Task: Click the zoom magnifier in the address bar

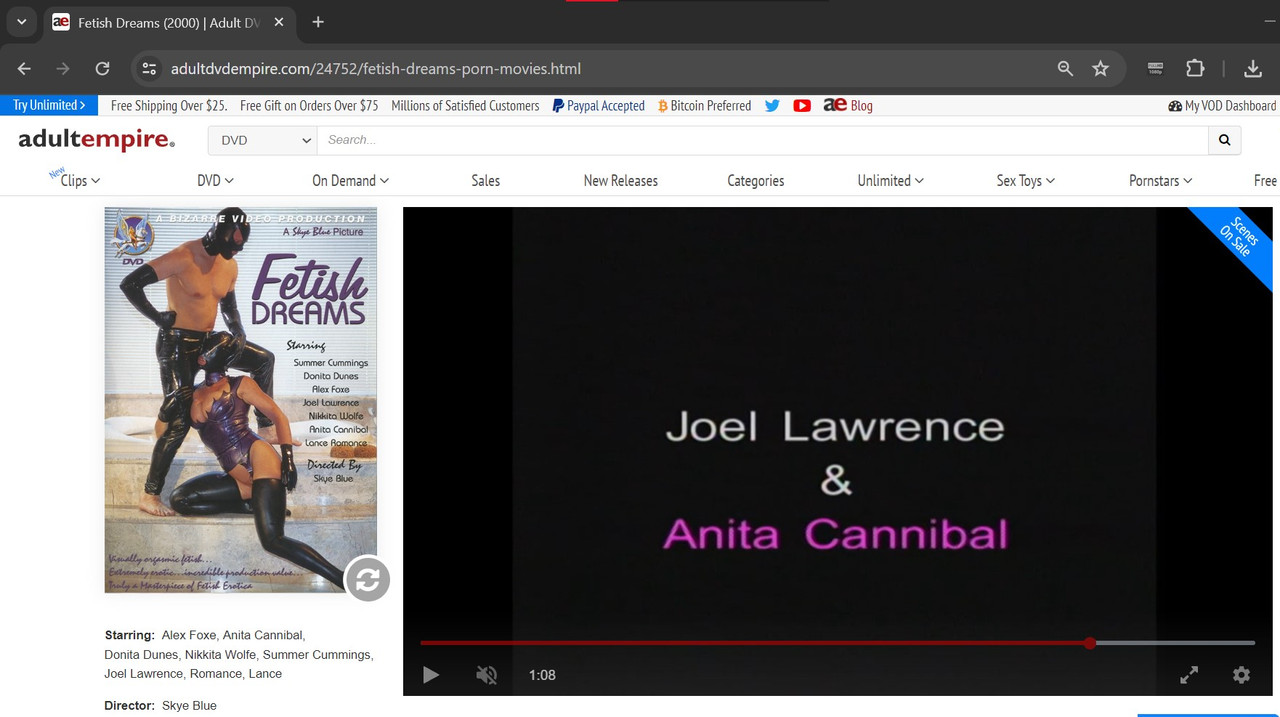Action: pos(1065,69)
